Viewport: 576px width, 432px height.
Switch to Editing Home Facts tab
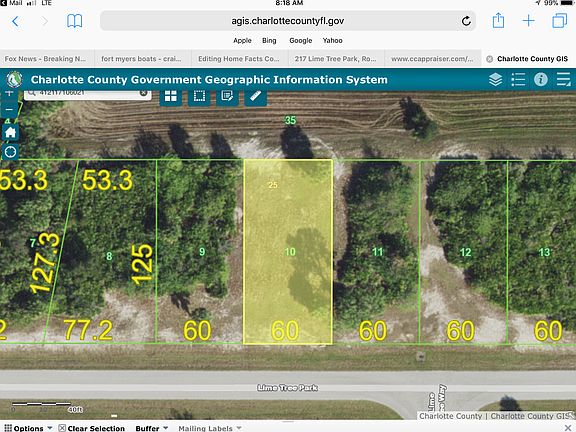tap(239, 59)
